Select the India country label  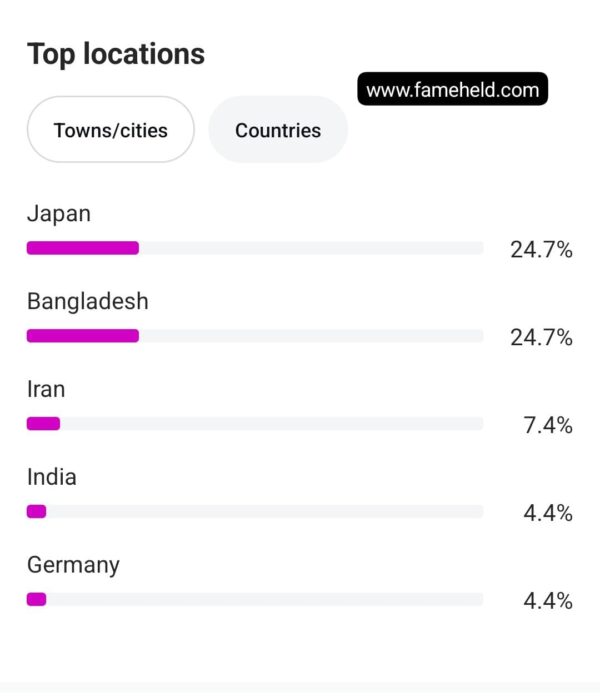(x=52, y=477)
